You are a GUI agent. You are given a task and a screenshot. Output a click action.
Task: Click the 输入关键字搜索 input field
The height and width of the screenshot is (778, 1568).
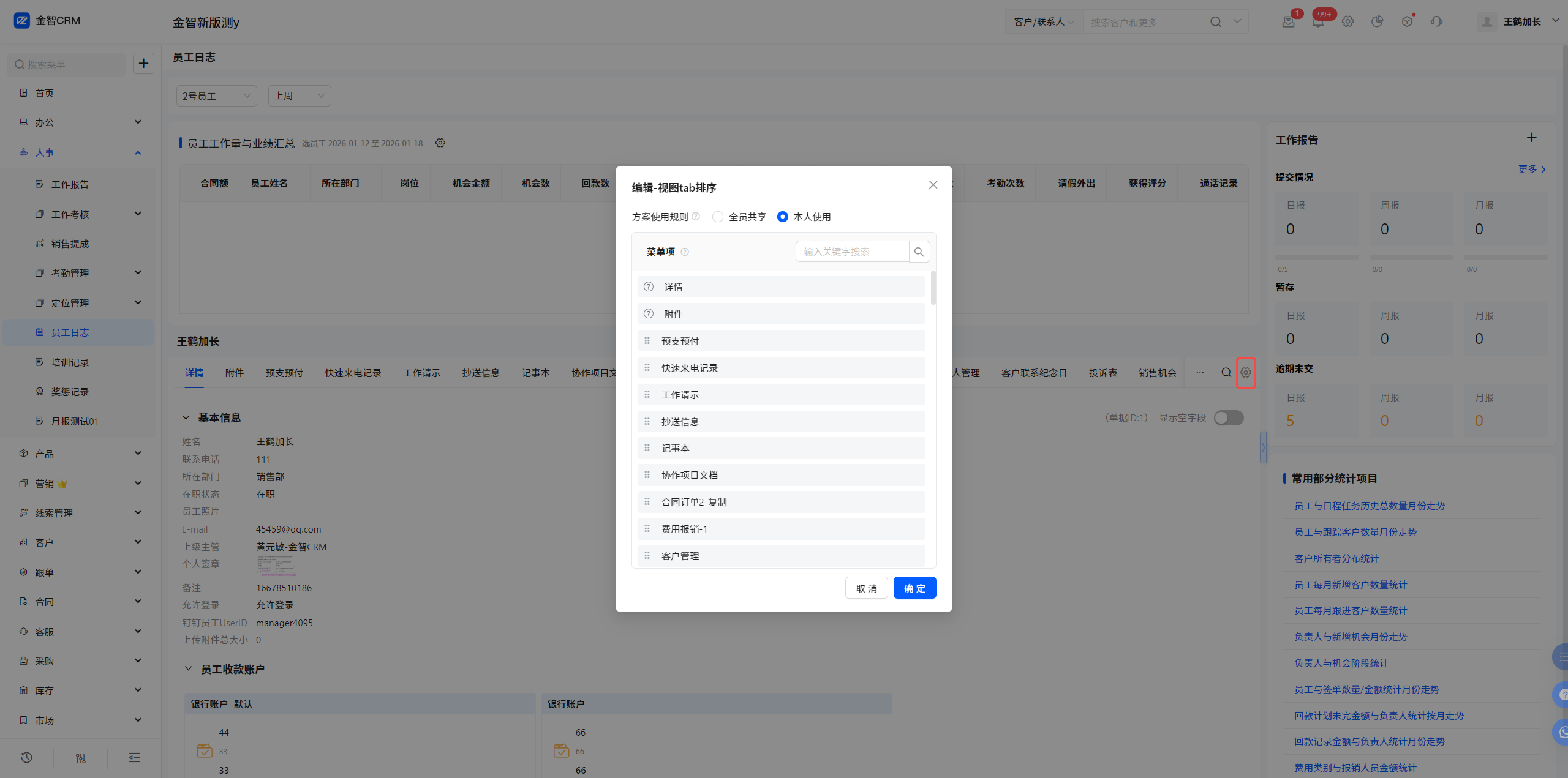tap(853, 252)
